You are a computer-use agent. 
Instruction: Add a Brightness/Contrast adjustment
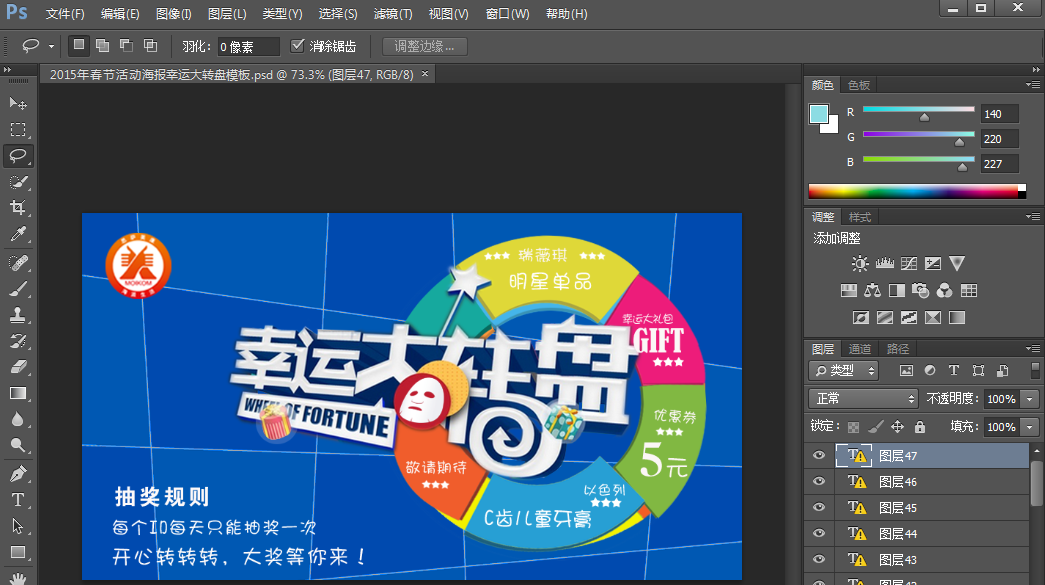pos(860,263)
